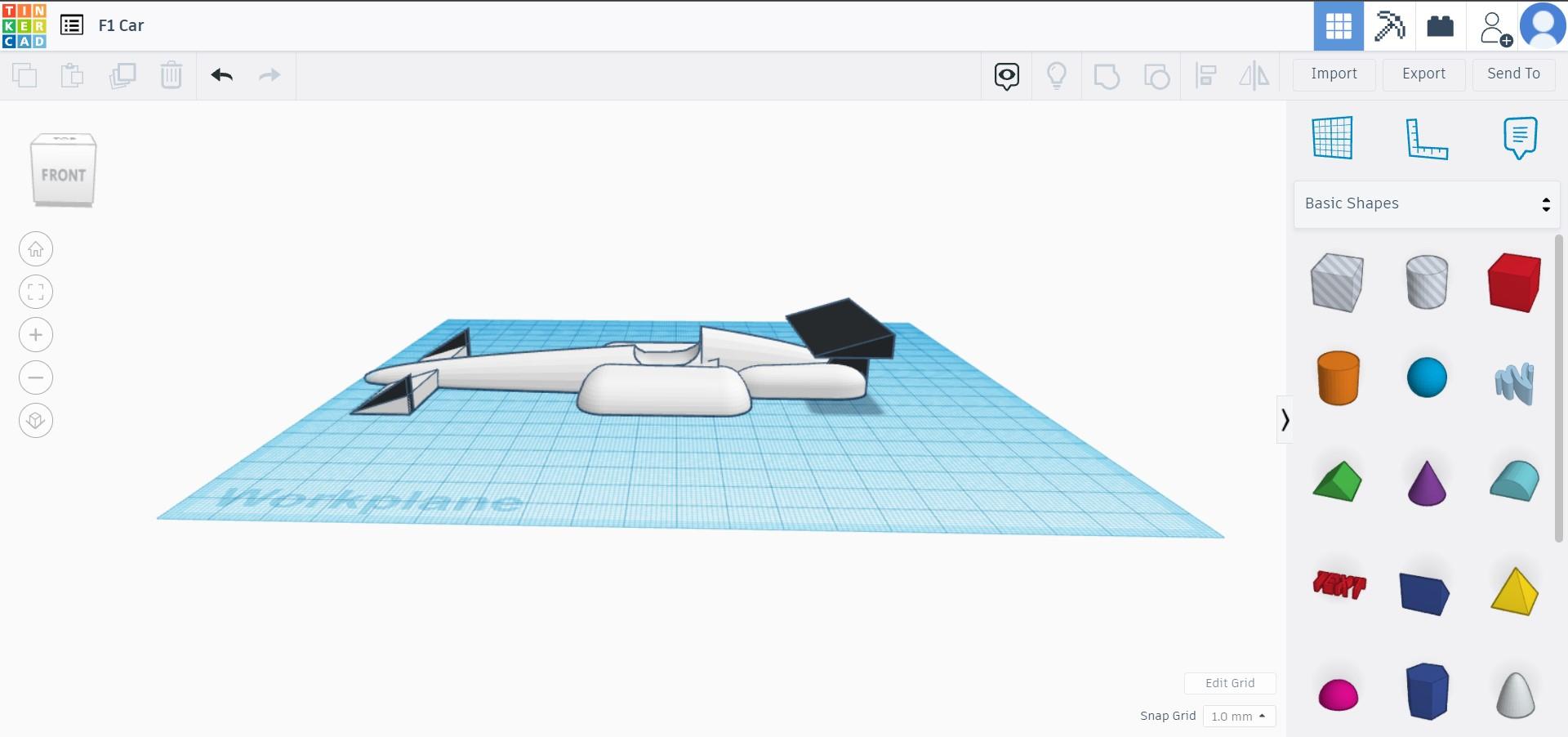
Task: Click the Export button
Action: 1424,74
